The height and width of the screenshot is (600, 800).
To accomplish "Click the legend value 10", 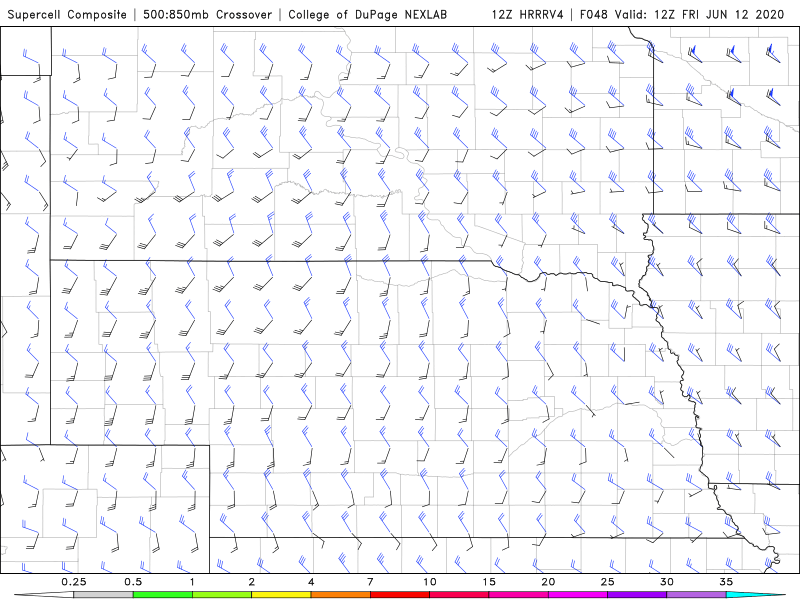I will (x=430, y=582).
